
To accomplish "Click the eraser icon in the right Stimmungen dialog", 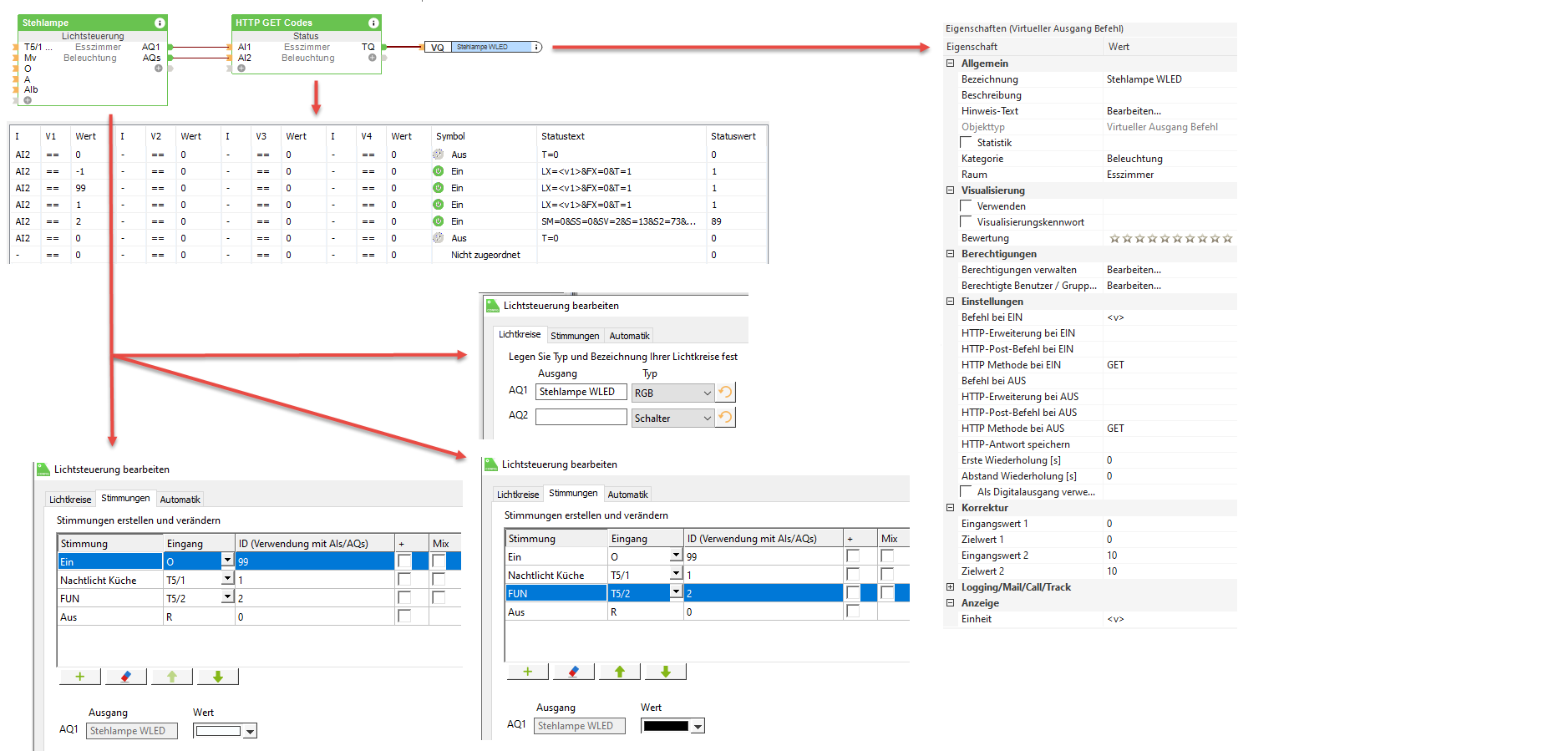I will coord(574,672).
